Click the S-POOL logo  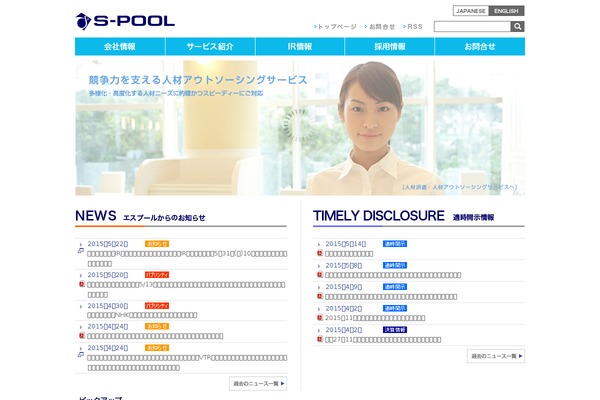125,21
